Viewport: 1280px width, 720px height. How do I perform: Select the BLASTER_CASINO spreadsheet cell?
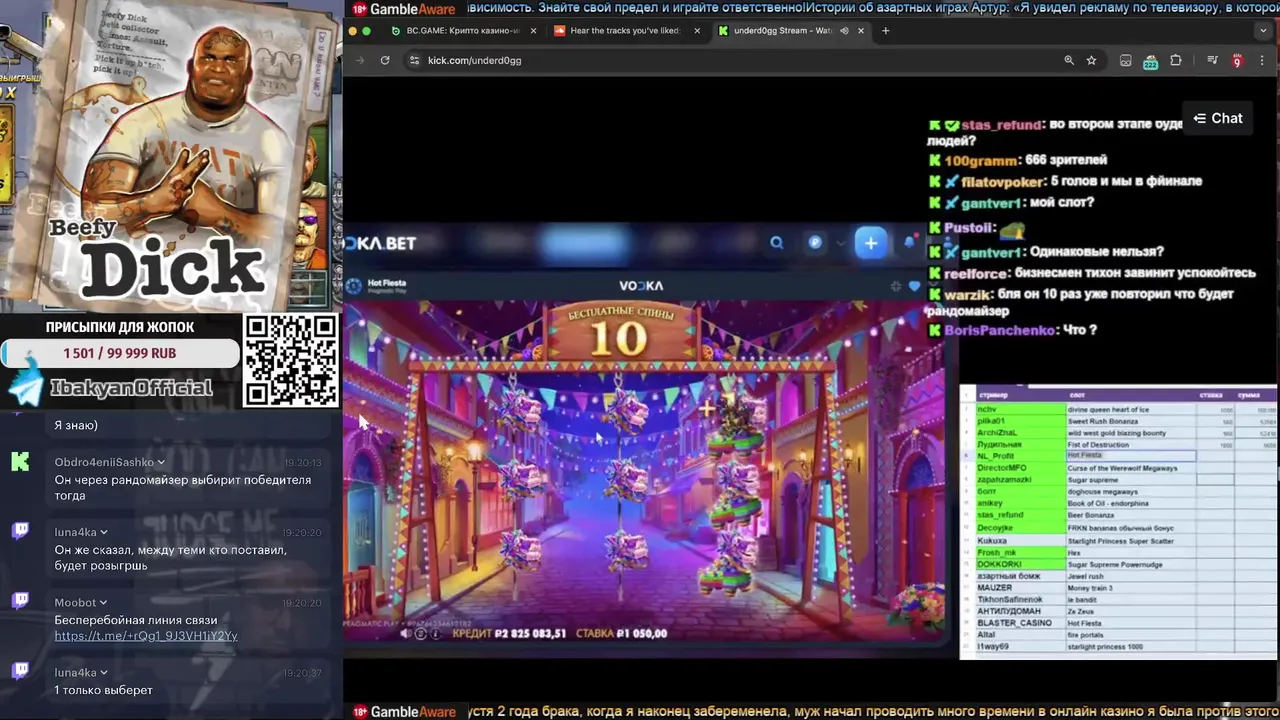tap(1020, 623)
